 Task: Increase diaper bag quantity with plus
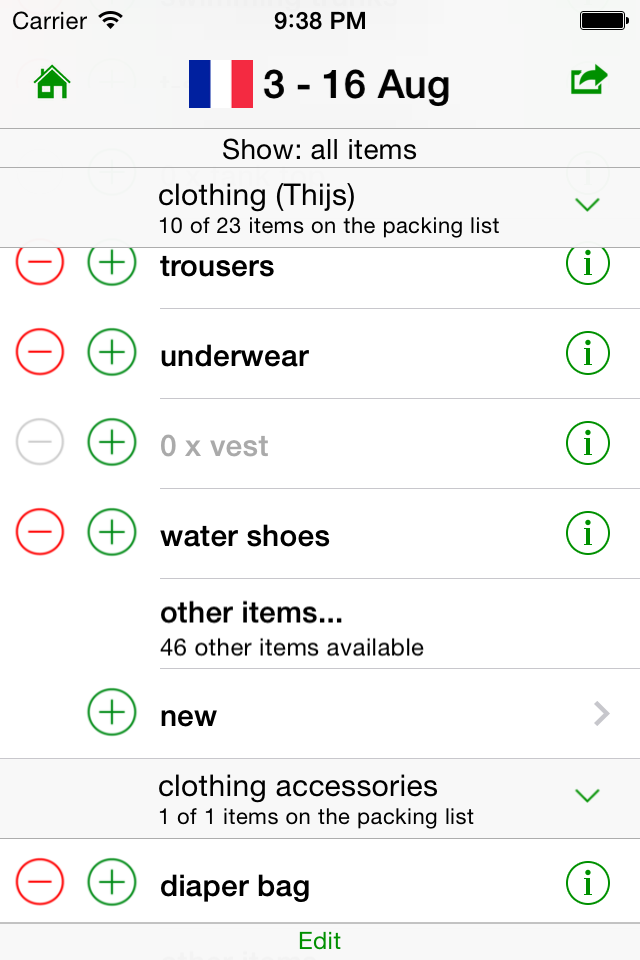112,882
